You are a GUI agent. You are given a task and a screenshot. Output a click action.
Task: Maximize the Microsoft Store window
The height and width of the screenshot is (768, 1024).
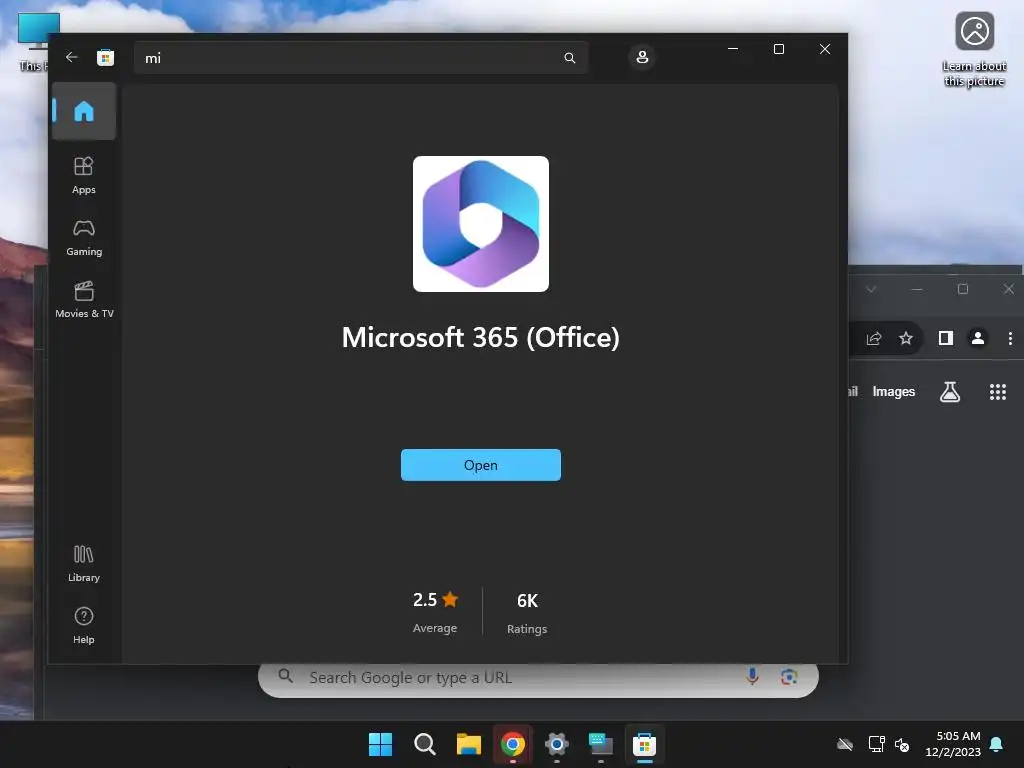pyautogui.click(x=778, y=49)
